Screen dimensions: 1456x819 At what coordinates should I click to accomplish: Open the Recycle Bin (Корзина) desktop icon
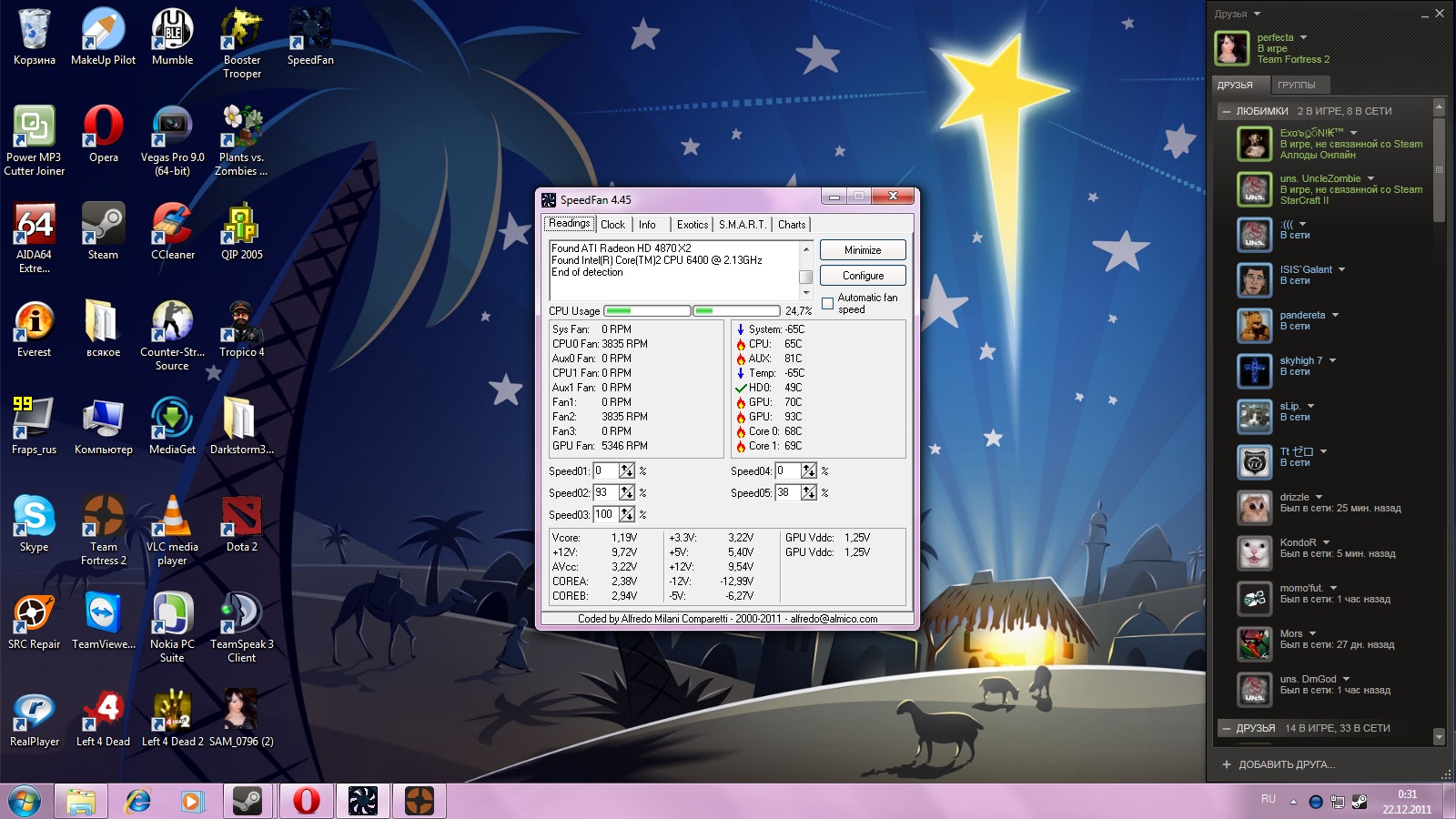pos(34,37)
